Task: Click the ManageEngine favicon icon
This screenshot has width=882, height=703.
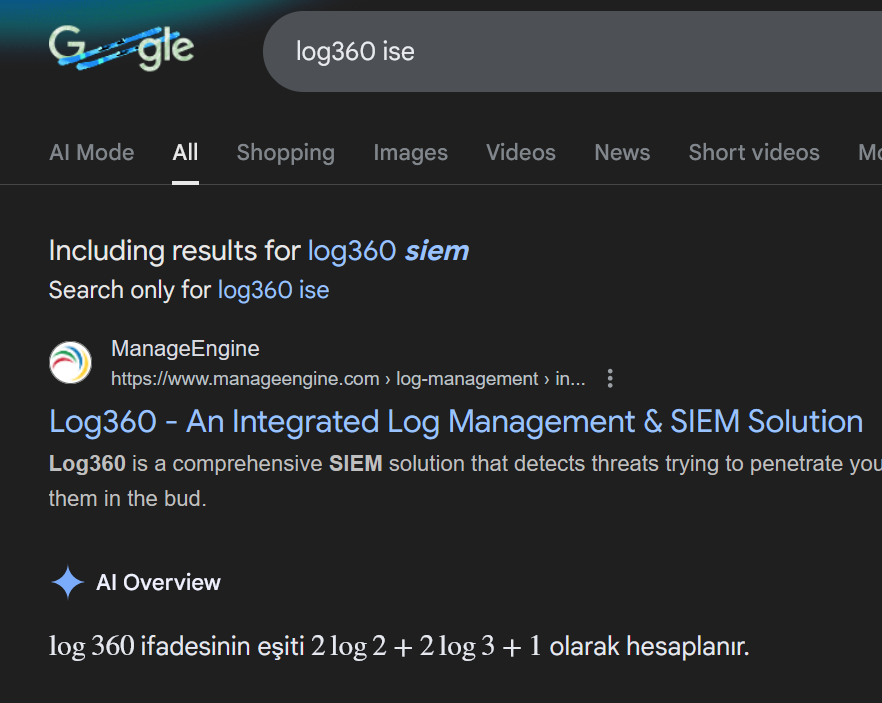Action: click(70, 362)
